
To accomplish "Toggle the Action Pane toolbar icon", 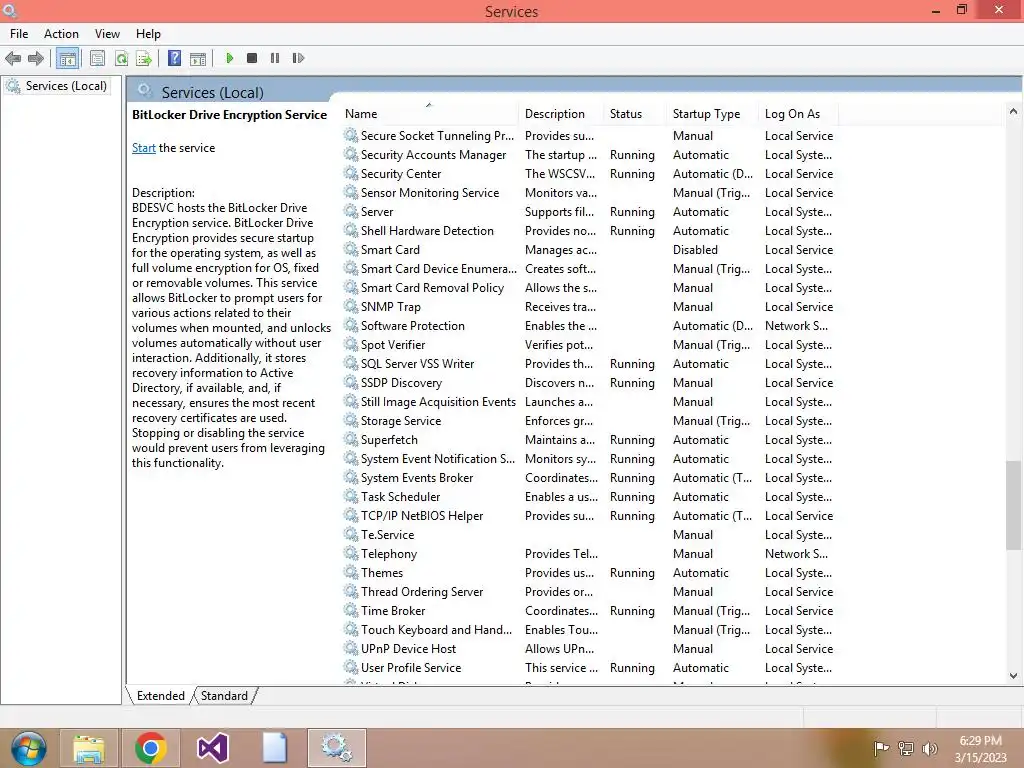I will click(x=198, y=59).
